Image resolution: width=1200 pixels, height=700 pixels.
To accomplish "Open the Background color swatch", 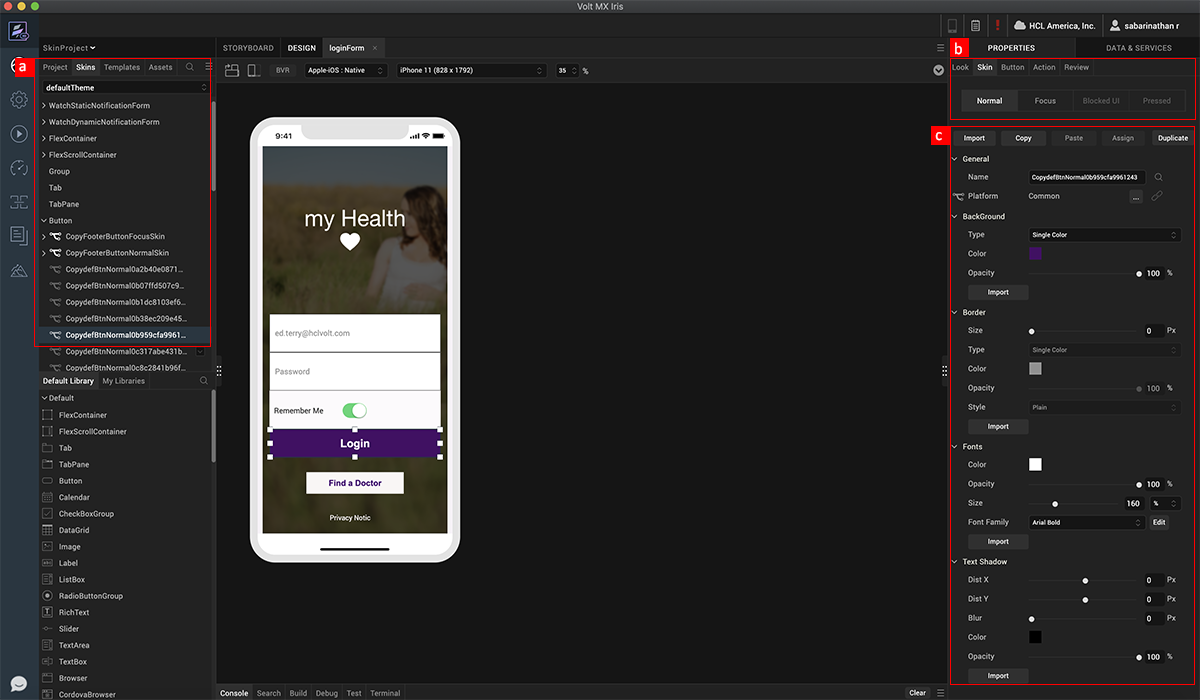I will tap(1035, 254).
